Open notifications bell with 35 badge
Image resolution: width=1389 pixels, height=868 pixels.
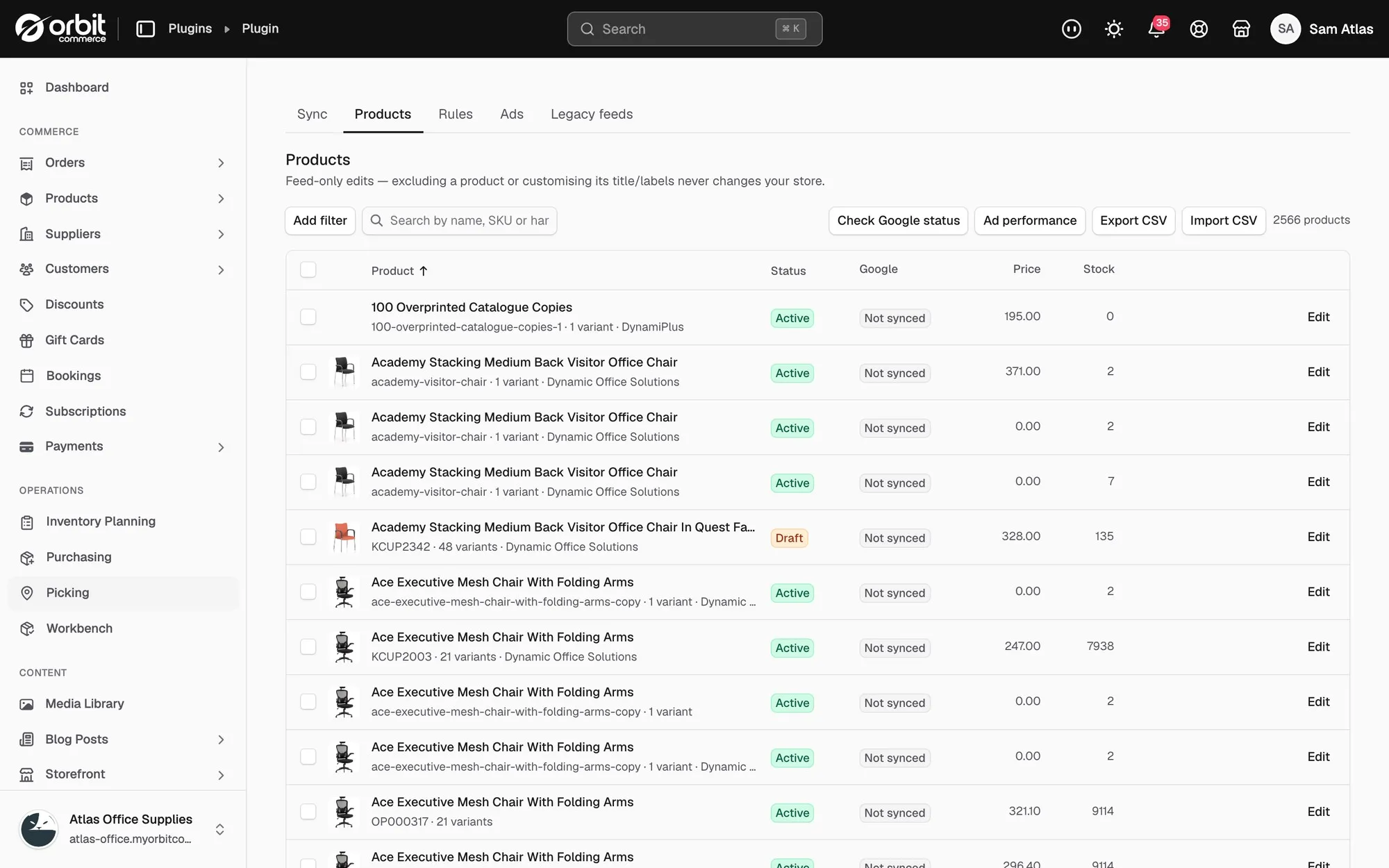pyautogui.click(x=1156, y=28)
